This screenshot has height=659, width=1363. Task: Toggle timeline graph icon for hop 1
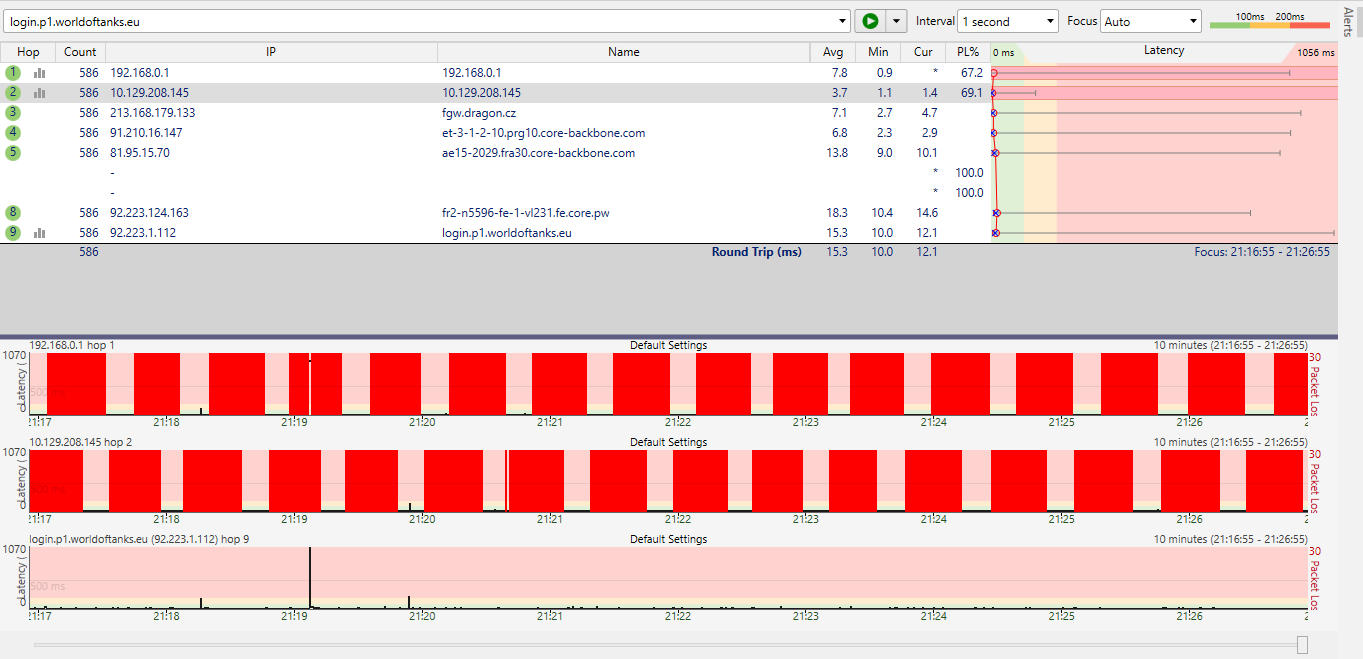(x=40, y=73)
